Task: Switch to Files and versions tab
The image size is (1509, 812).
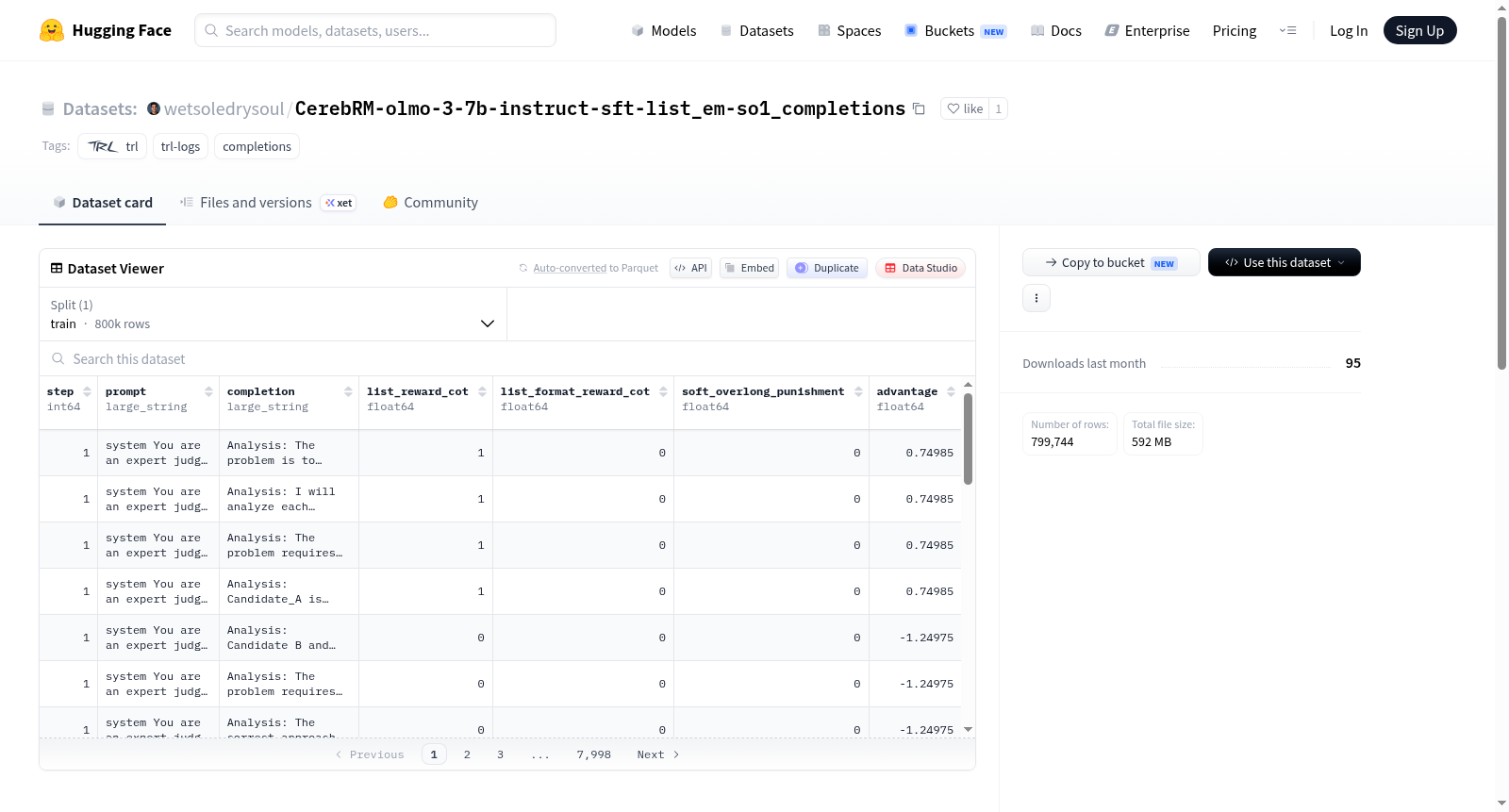Action: pyautogui.click(x=268, y=203)
